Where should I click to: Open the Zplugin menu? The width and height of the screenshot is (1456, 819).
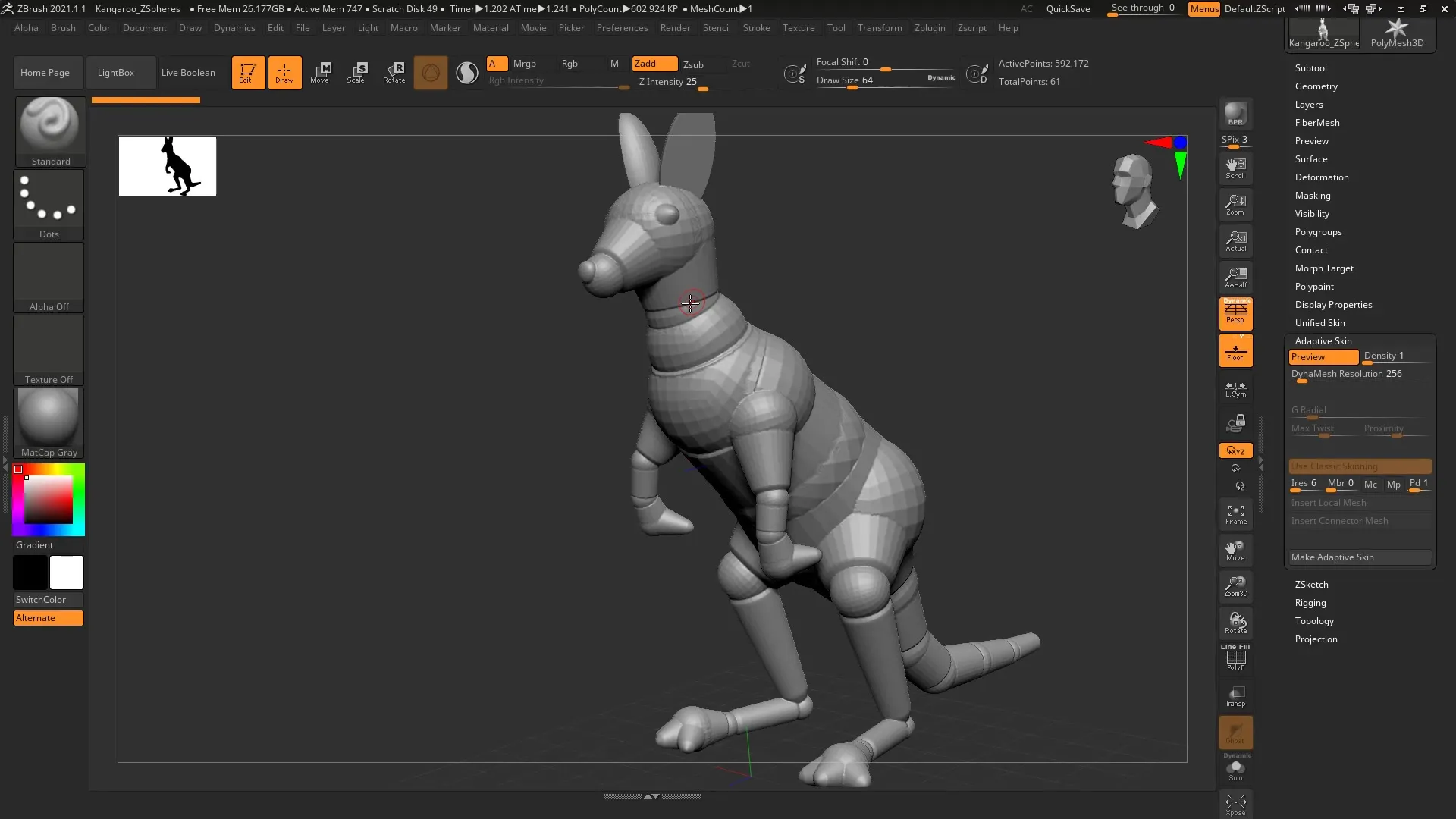[930, 28]
